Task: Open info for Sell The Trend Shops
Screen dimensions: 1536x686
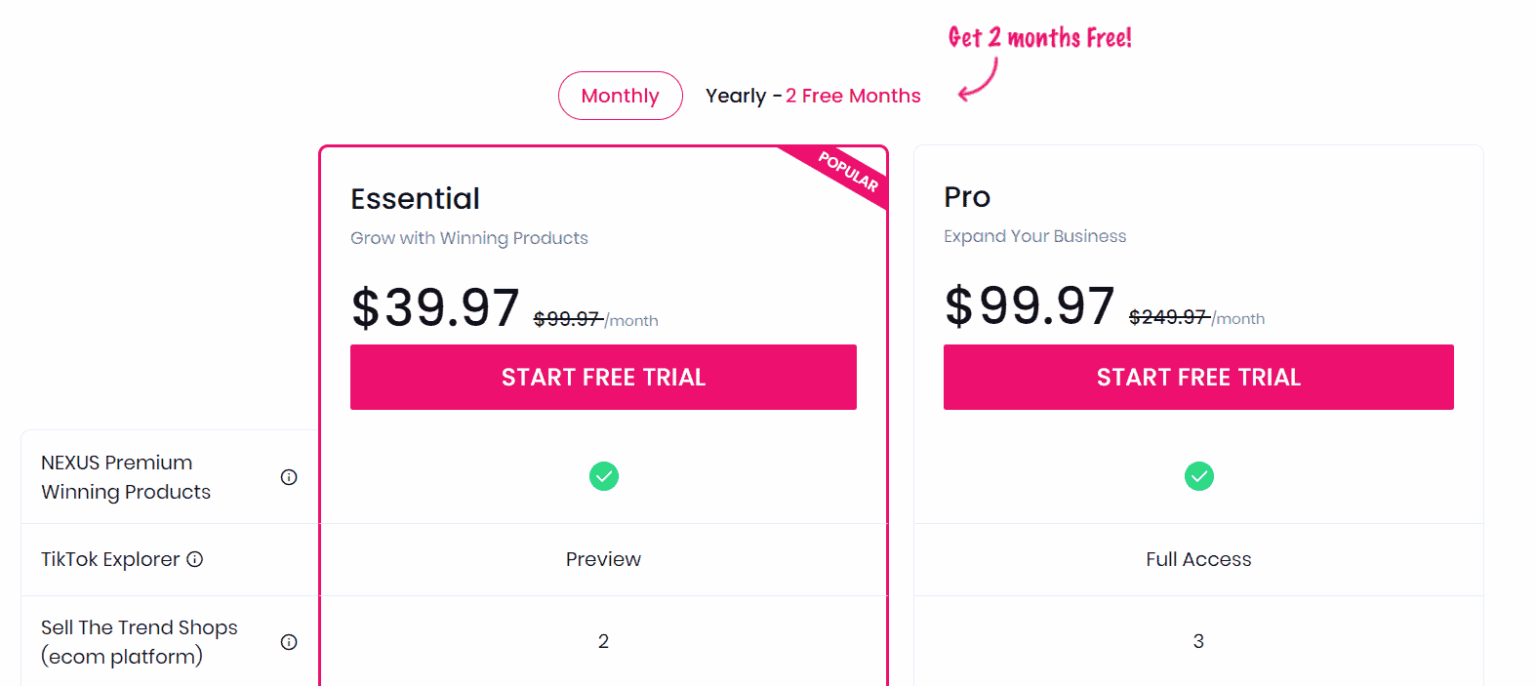Action: (289, 642)
